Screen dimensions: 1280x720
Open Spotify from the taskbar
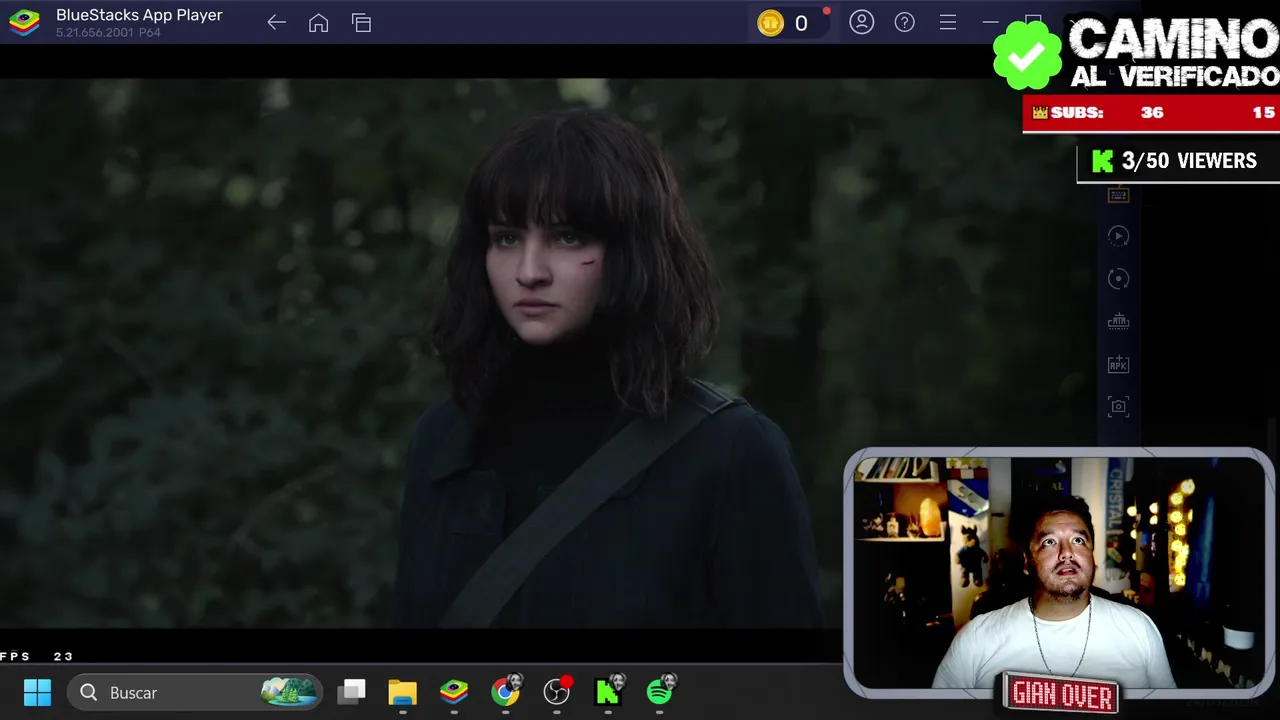tap(660, 691)
